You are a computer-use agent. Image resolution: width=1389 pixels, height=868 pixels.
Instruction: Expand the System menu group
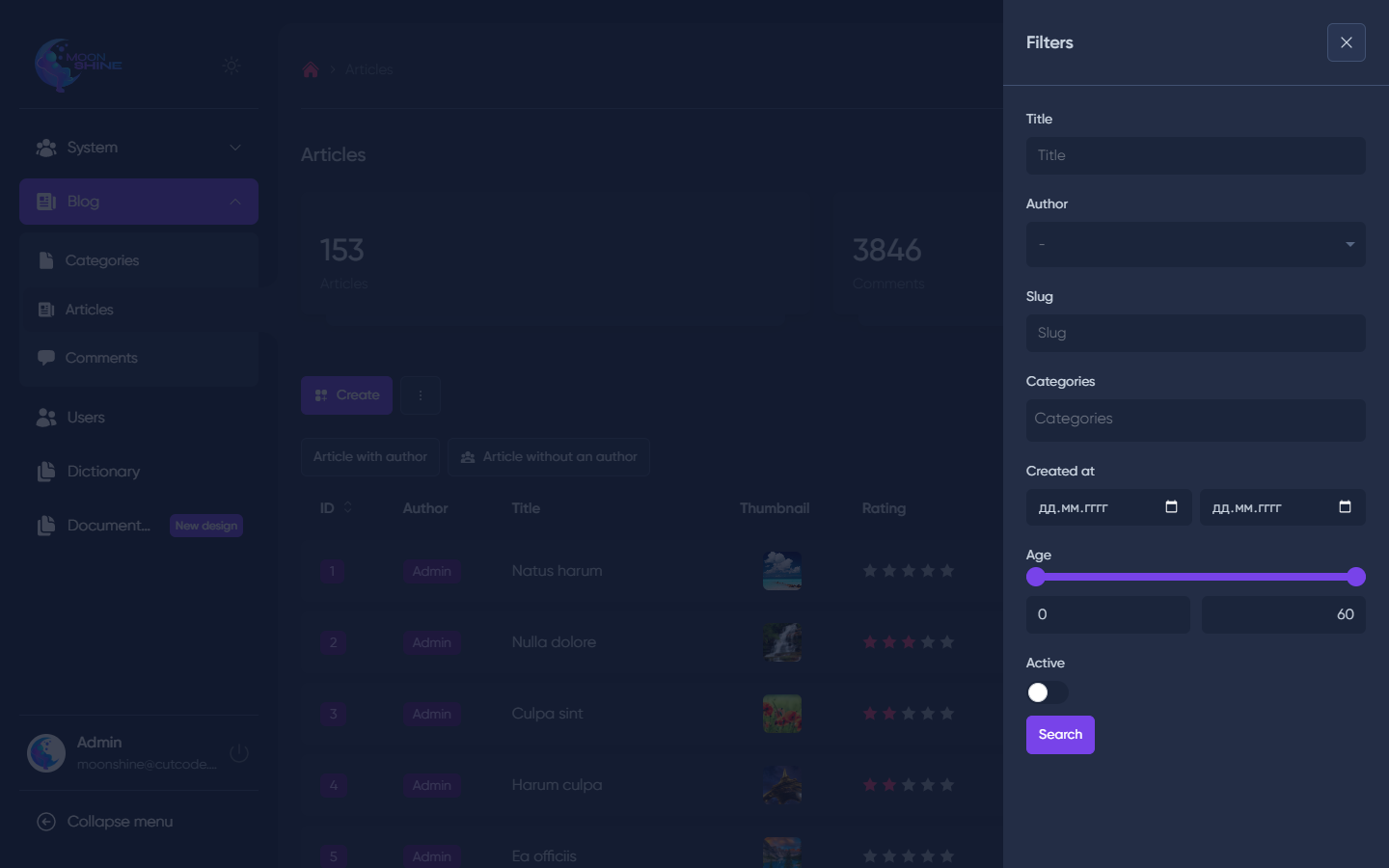139,148
